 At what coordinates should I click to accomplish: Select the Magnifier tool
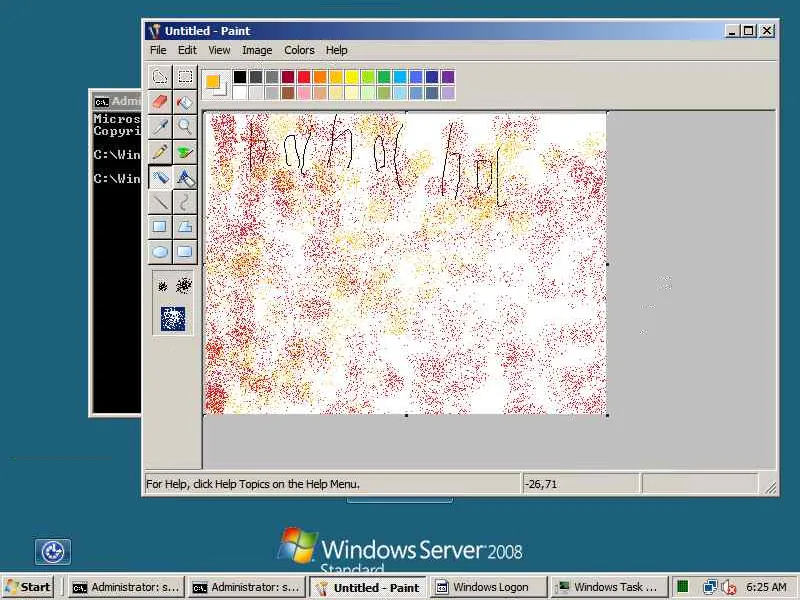(x=185, y=127)
